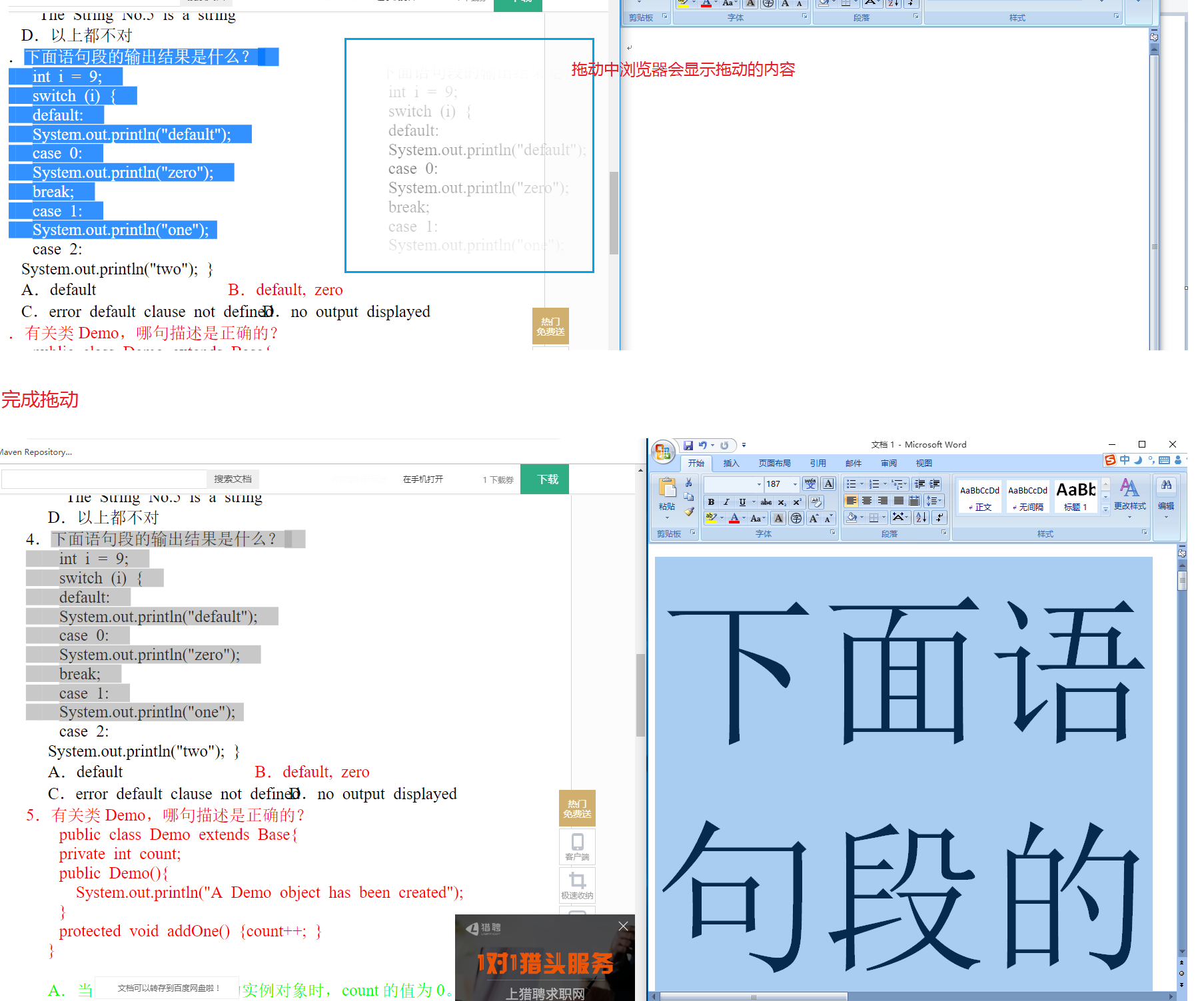
Task: Open the Phonetic Guide (wén) tool
Action: pos(810,484)
